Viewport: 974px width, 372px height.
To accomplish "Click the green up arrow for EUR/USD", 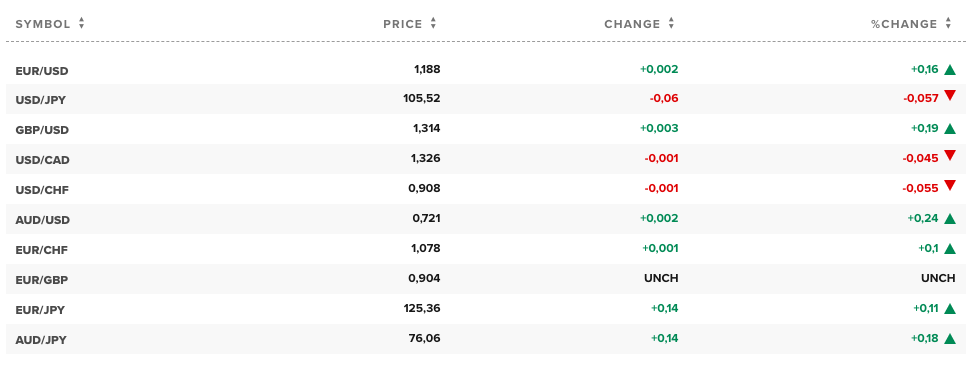I will click(x=949, y=70).
